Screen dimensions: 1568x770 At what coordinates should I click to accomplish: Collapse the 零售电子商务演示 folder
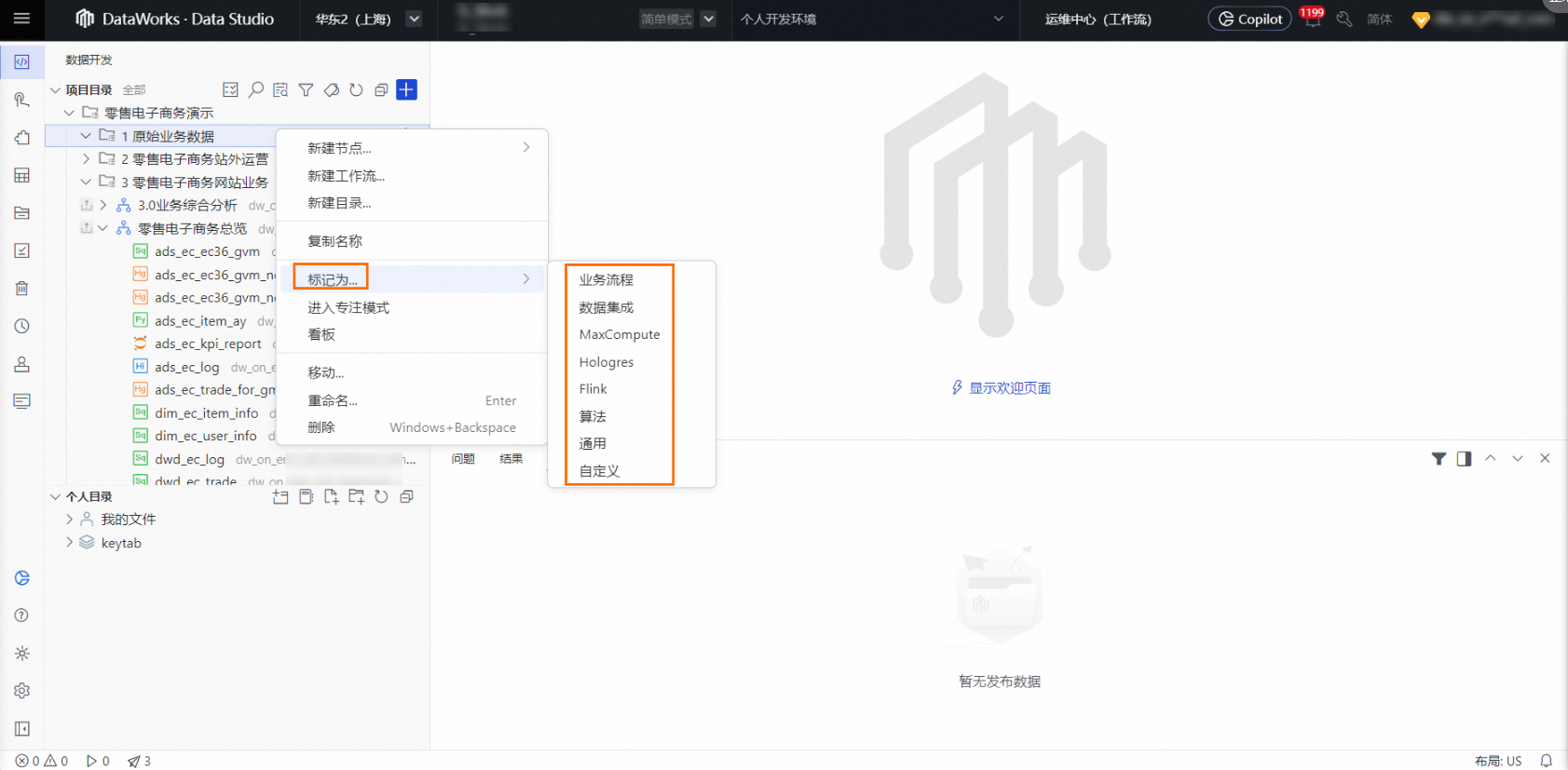point(69,113)
